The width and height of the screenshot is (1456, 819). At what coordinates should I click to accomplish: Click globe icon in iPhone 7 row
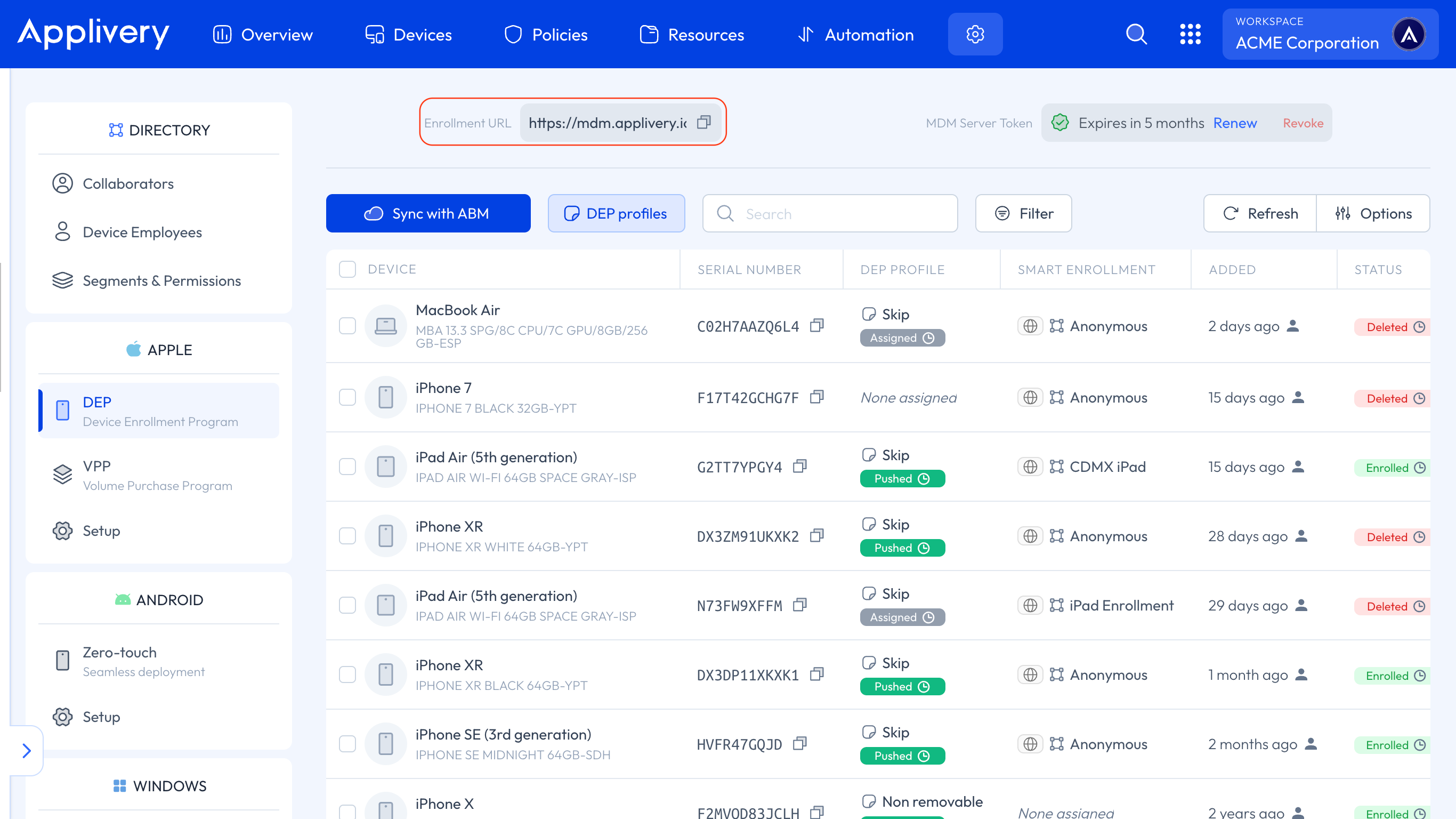coord(1030,398)
